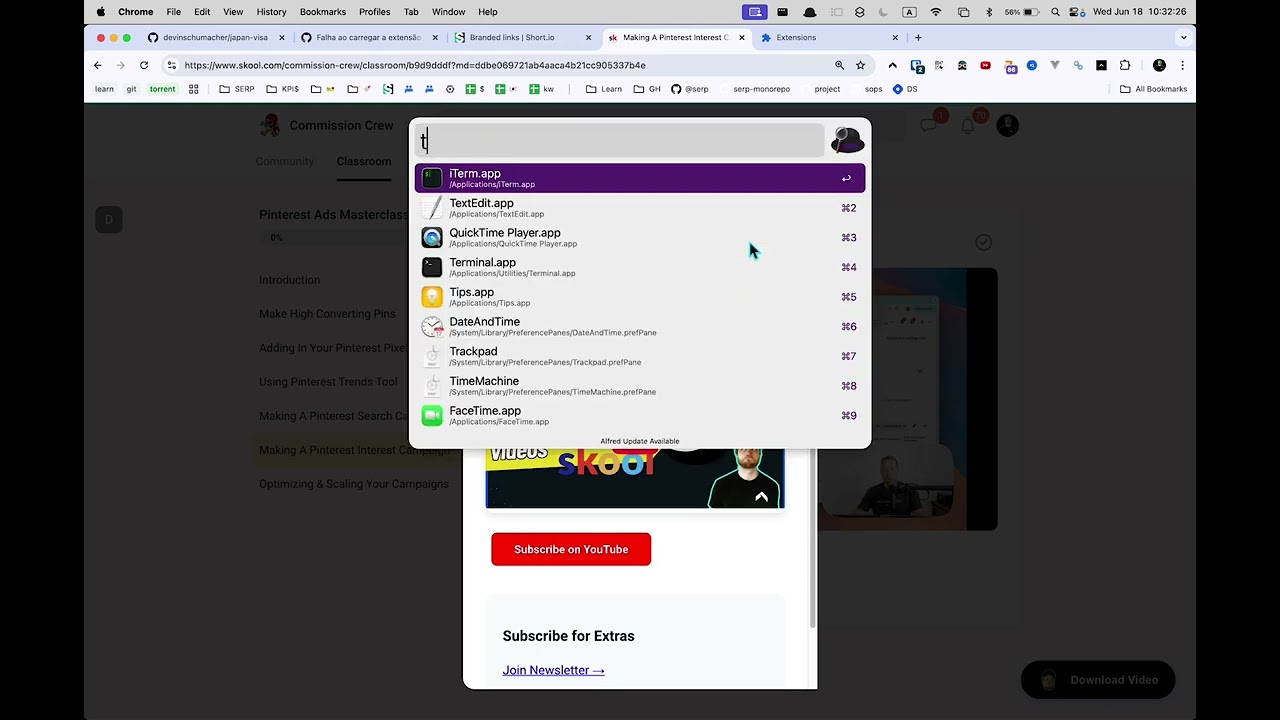Screen dimensions: 1280x720
Task: Open the Learn bookmarks folder
Action: [x=604, y=89]
